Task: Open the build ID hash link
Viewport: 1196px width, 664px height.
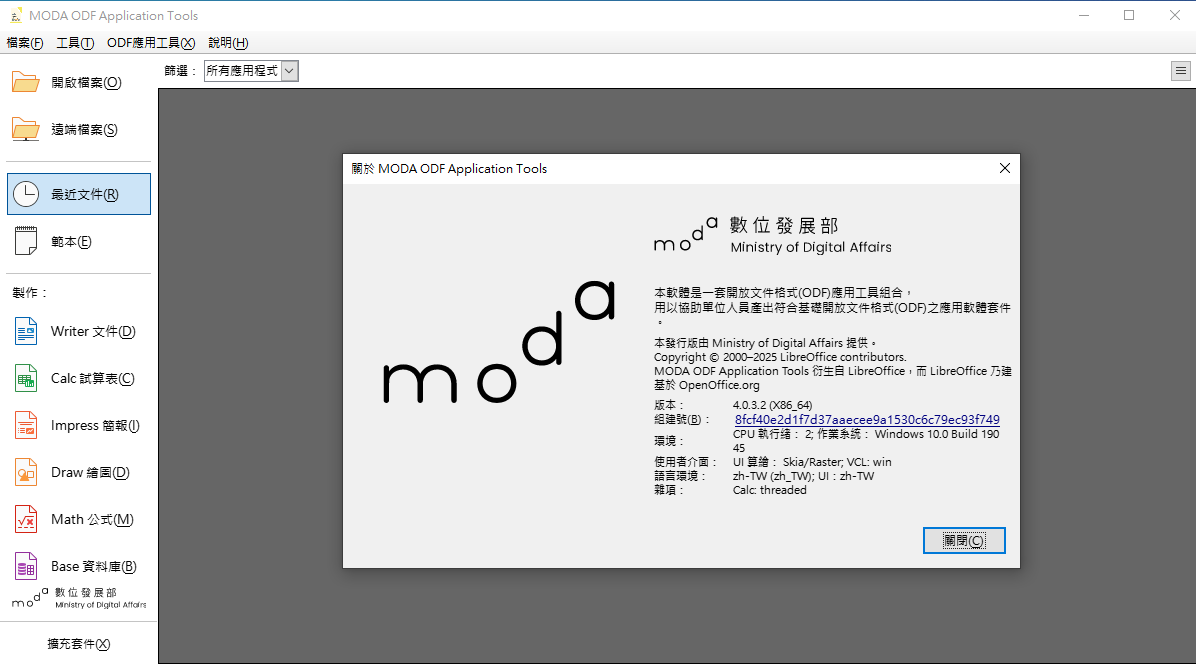Action: [x=866, y=420]
